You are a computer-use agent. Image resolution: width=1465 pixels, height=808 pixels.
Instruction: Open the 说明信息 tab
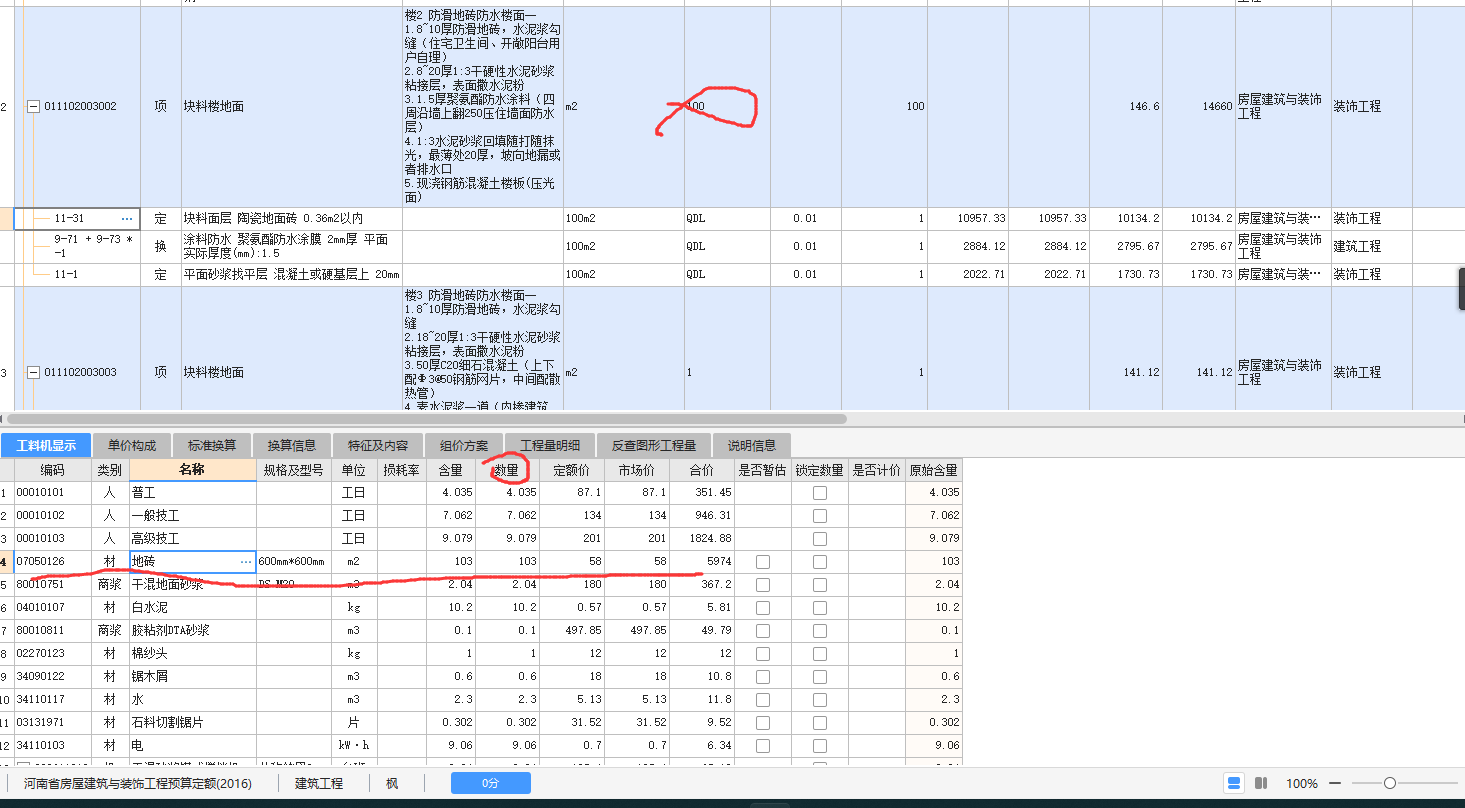[752, 445]
